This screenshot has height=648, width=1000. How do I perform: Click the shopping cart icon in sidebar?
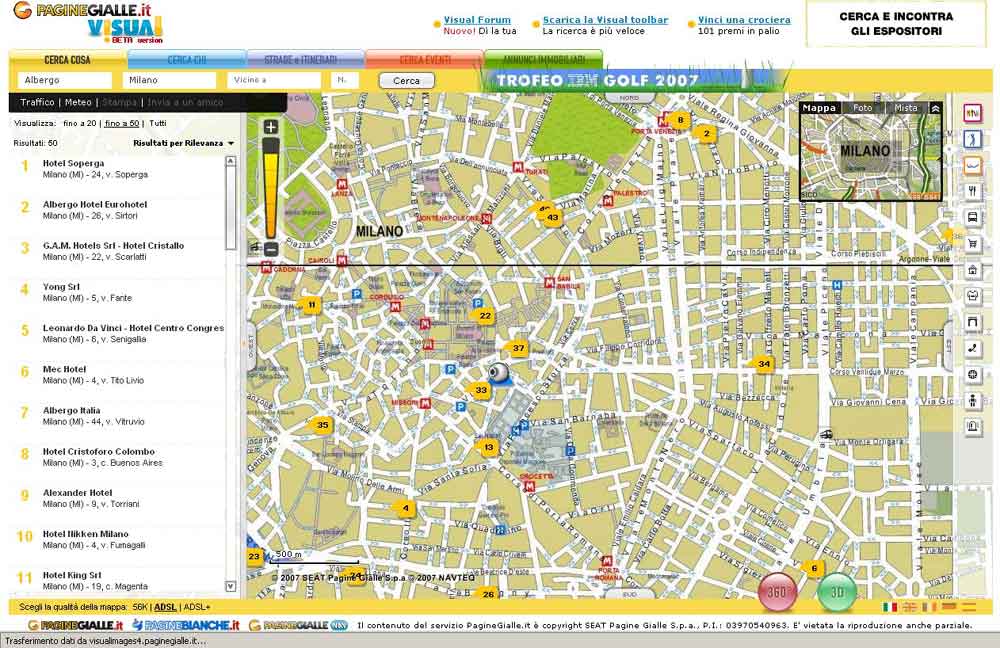972,243
